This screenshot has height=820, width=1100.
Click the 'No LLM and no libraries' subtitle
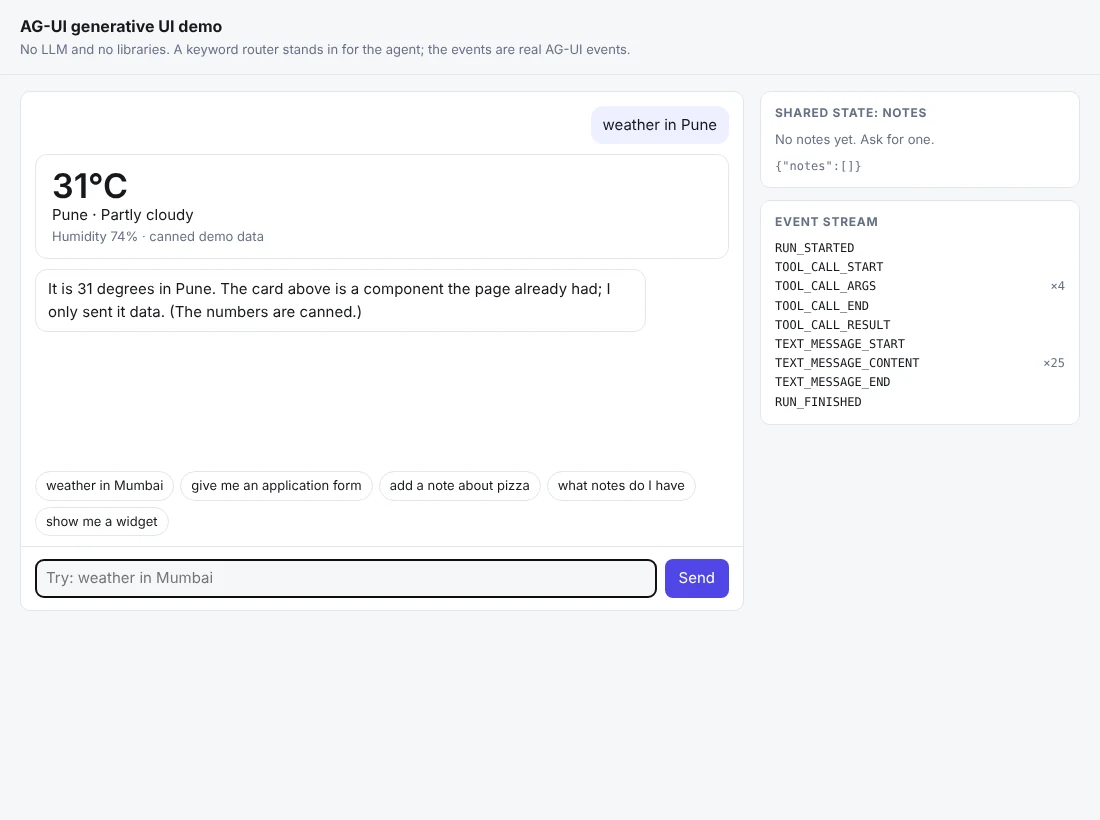click(x=325, y=50)
